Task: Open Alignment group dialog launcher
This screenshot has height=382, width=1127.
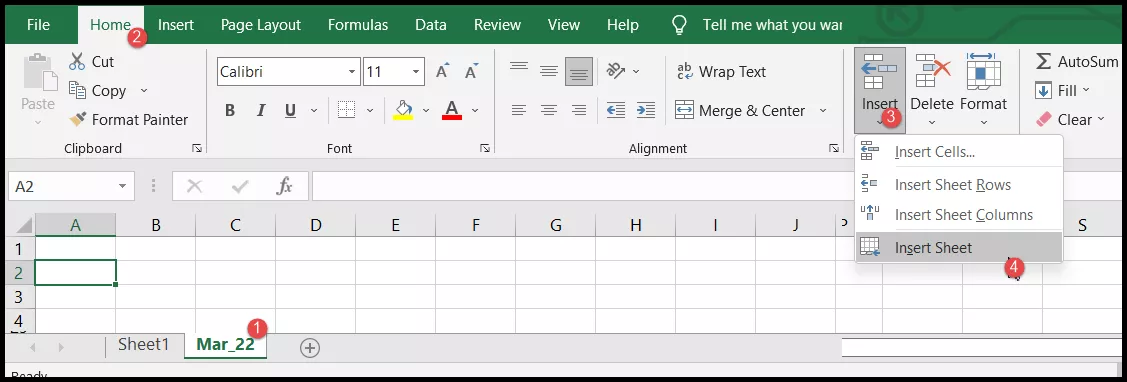Action: click(x=834, y=148)
